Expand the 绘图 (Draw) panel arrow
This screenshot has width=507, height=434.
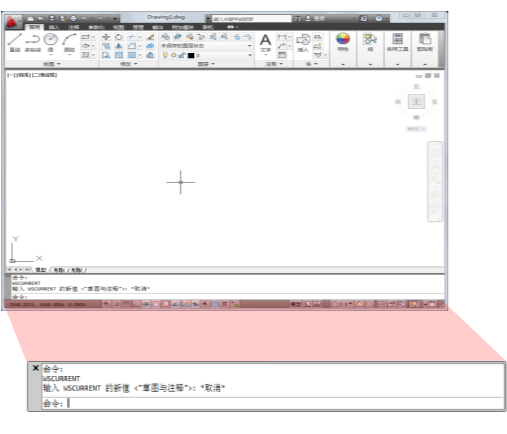pyautogui.click(x=59, y=63)
